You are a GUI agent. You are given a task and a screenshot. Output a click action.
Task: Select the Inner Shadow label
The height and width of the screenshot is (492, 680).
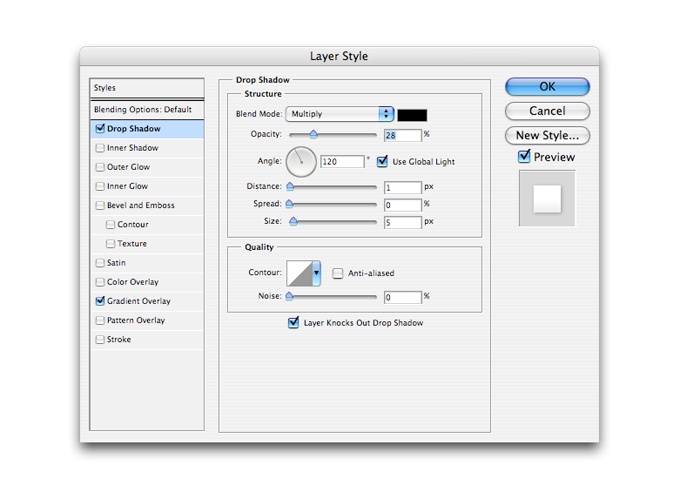click(x=133, y=148)
